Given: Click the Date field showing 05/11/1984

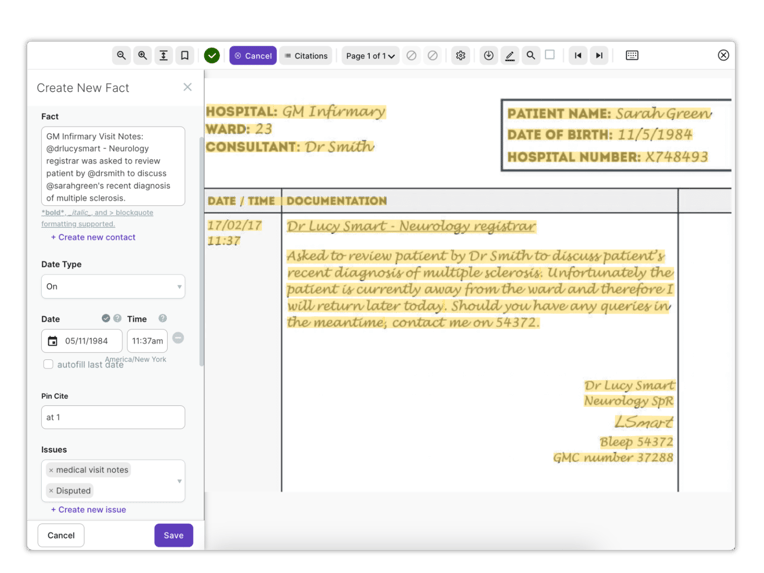Looking at the screenshot, I should pyautogui.click(x=82, y=341).
